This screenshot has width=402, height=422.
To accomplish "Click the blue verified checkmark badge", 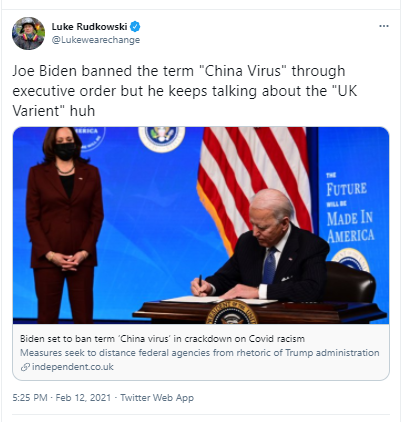I will [135, 26].
